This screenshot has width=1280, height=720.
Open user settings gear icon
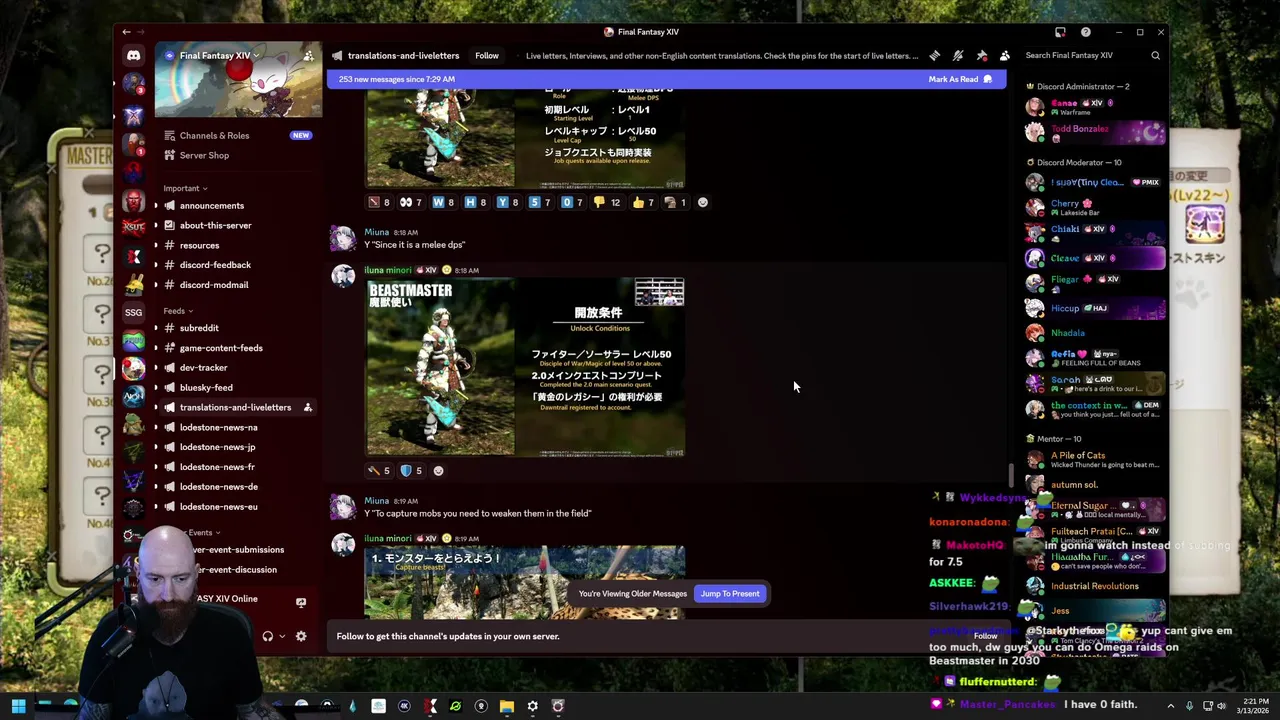pos(301,636)
